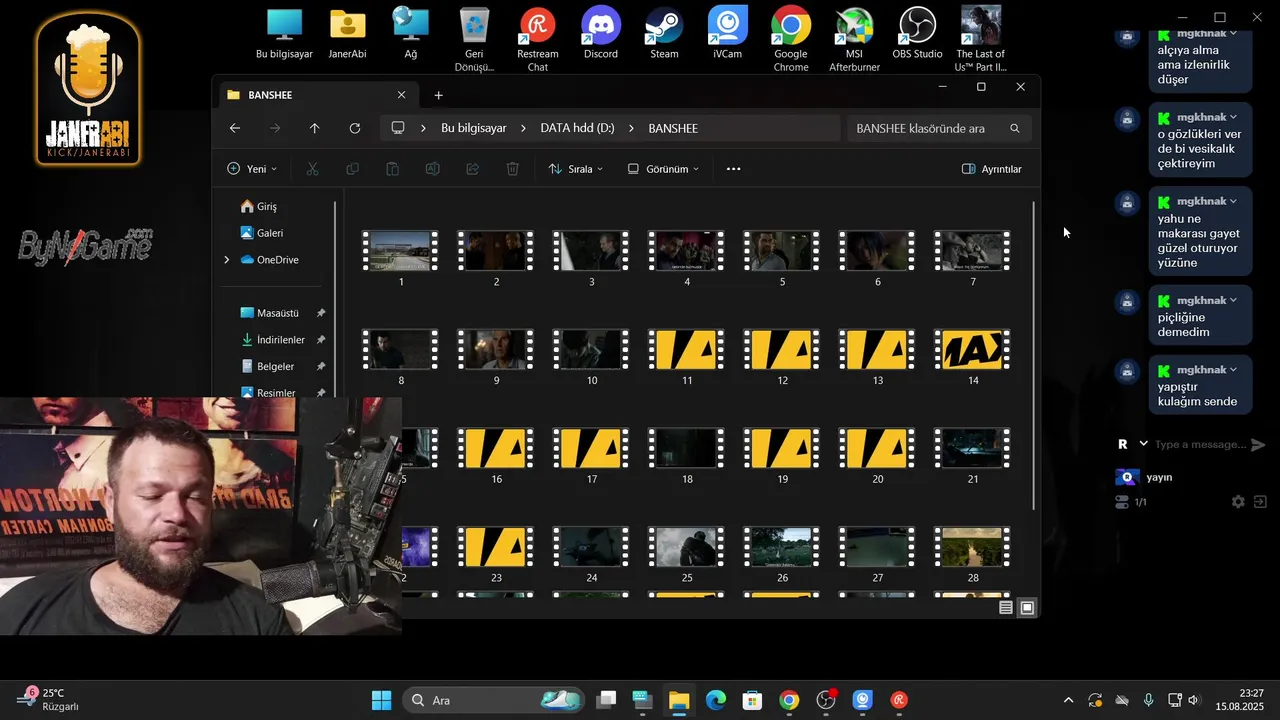Launch MSI Afterburner desktop shortcut
The height and width of the screenshot is (720, 1280).
pos(854,40)
